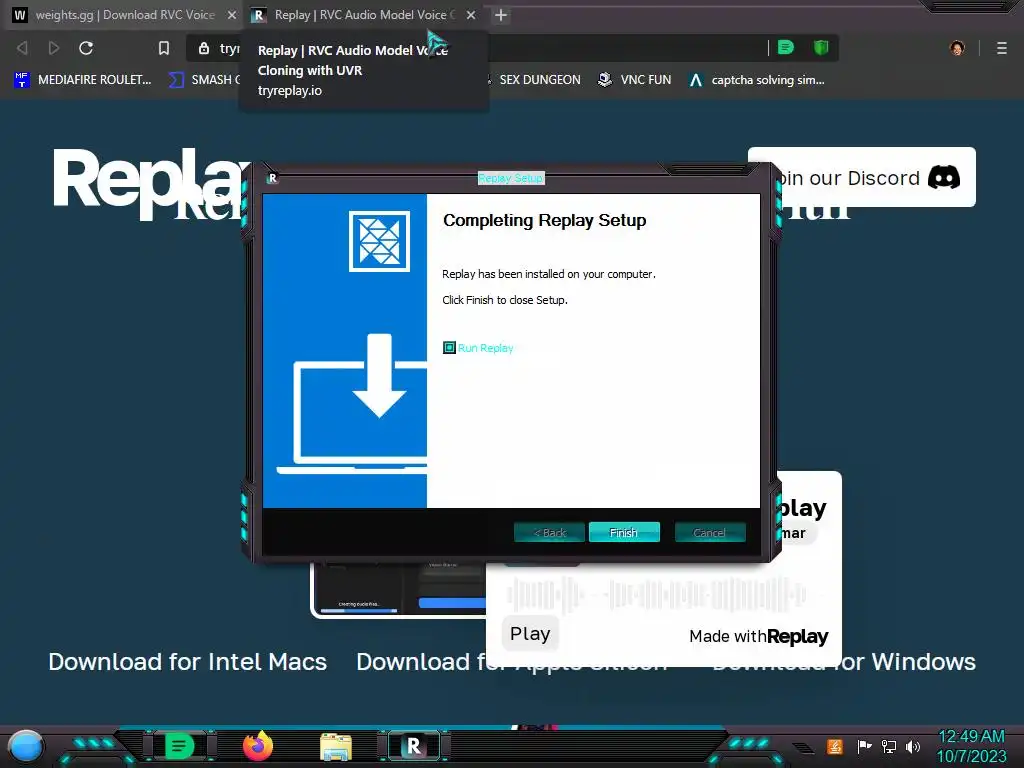
Task: Click 'Made with Replay' text
Action: (x=759, y=636)
